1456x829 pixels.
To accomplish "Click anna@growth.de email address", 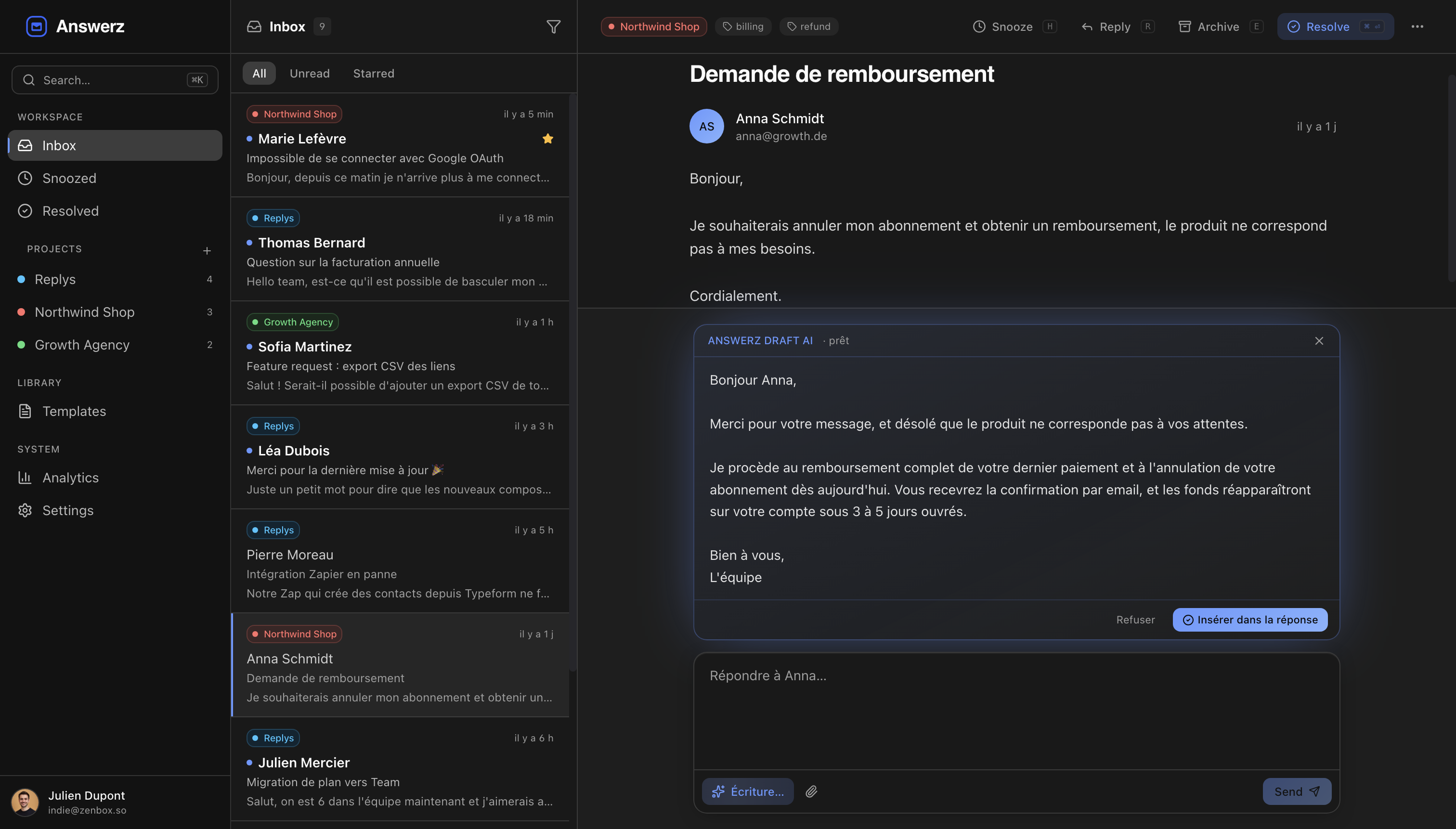I will [781, 136].
